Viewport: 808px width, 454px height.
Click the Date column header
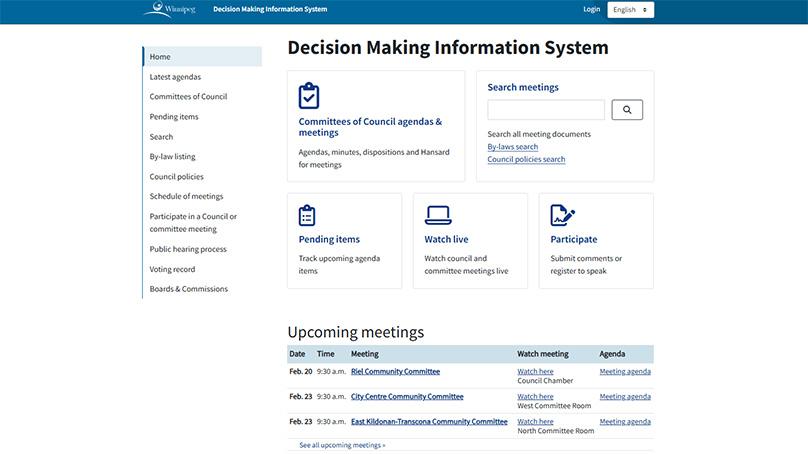tap(297, 354)
